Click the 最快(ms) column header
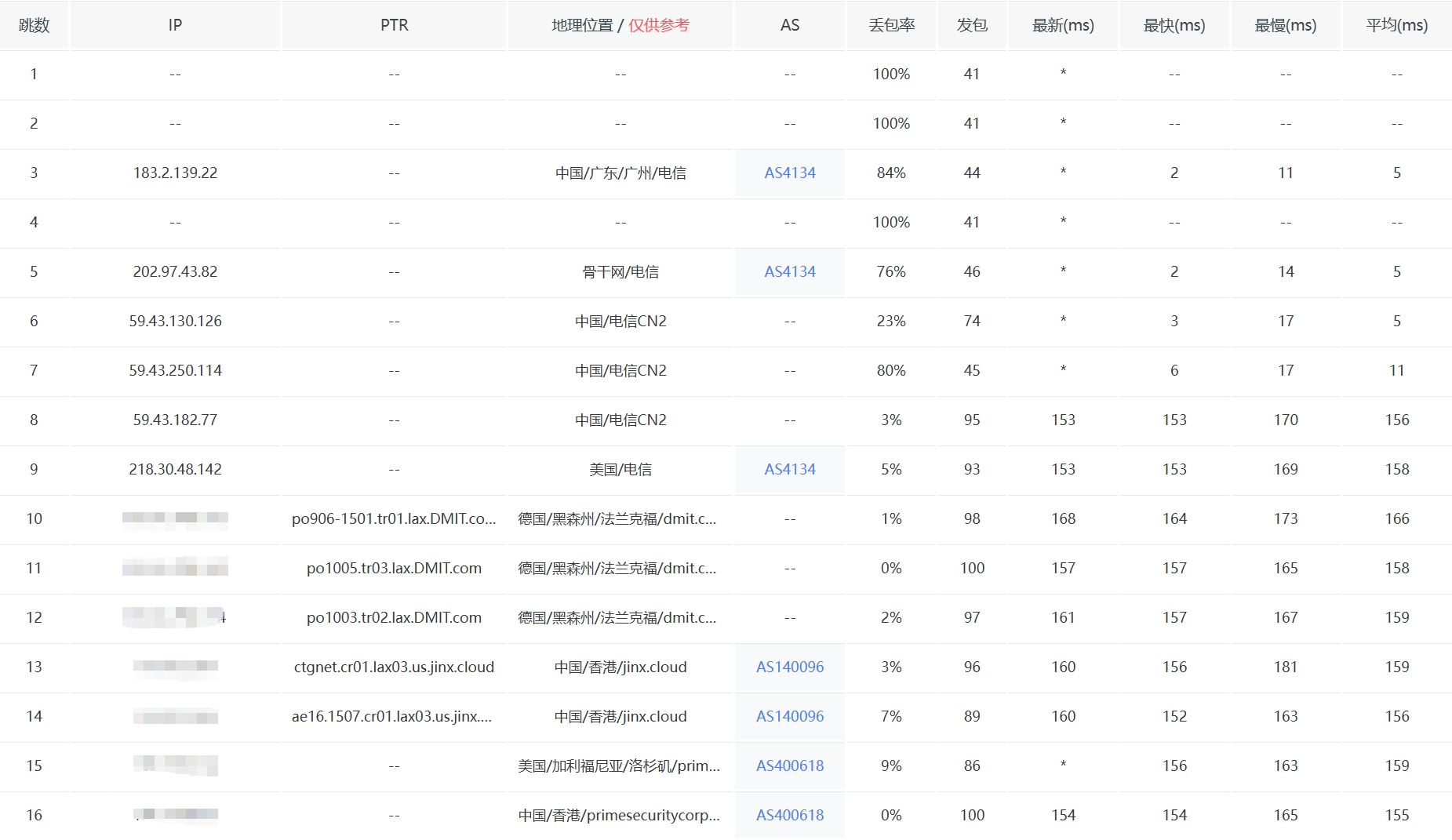1452x840 pixels. 1174,25
